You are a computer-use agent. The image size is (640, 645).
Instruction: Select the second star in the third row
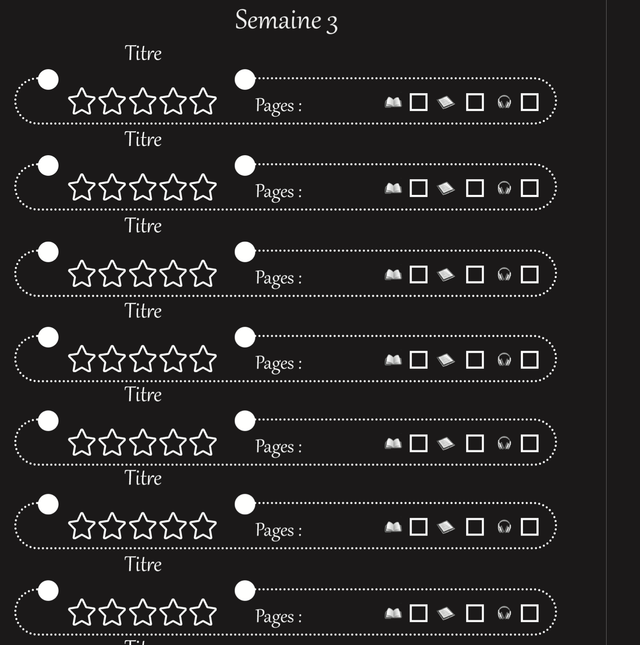pyautogui.click(x=112, y=274)
